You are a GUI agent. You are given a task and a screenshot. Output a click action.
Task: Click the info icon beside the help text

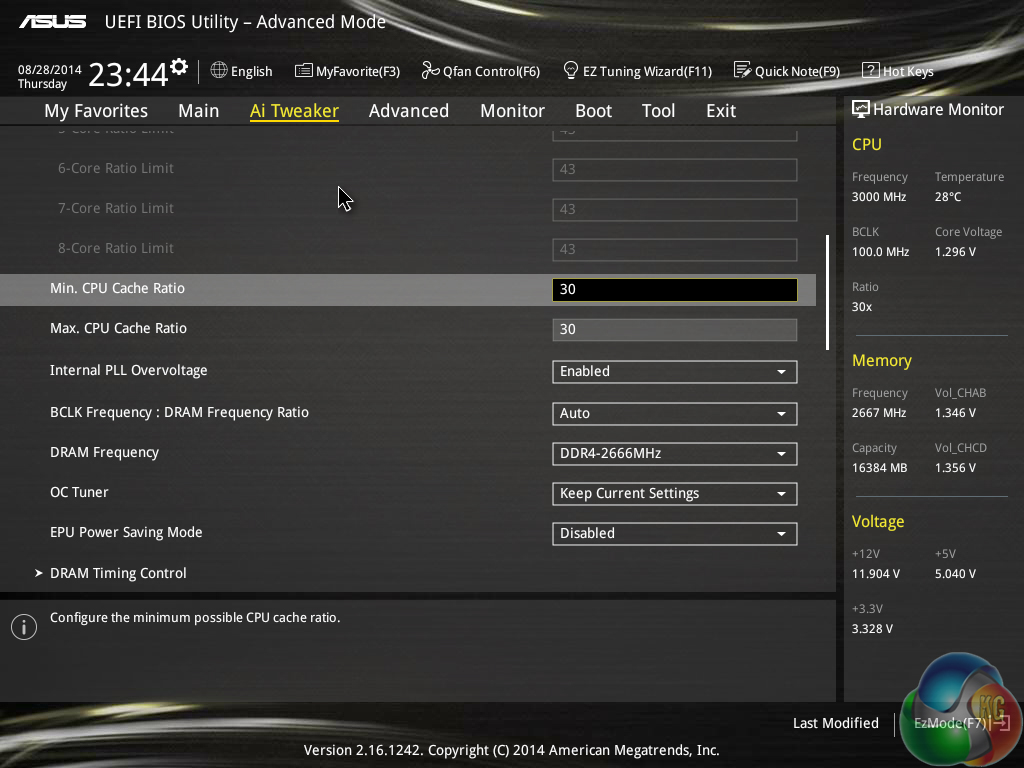pyautogui.click(x=24, y=627)
